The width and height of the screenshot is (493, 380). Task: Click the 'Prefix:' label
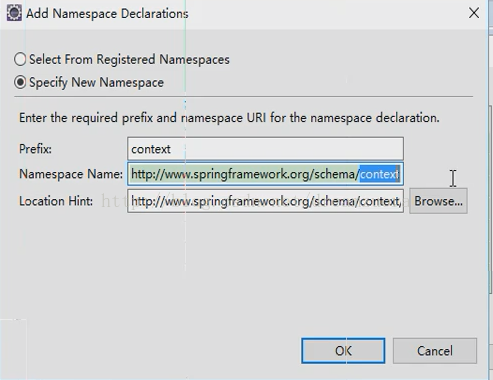(35, 149)
